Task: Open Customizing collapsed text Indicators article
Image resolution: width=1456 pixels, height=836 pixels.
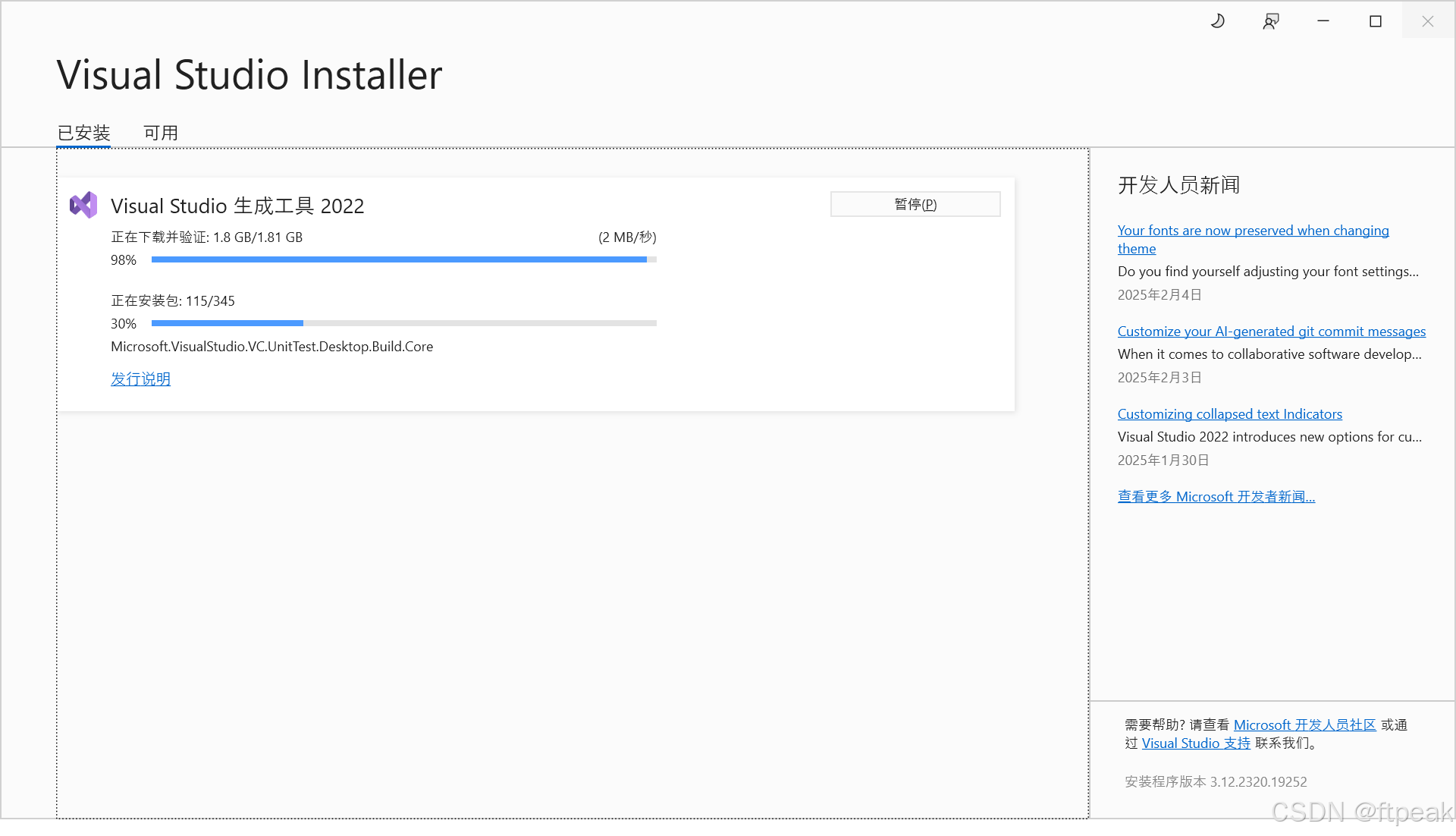Action: (1229, 414)
